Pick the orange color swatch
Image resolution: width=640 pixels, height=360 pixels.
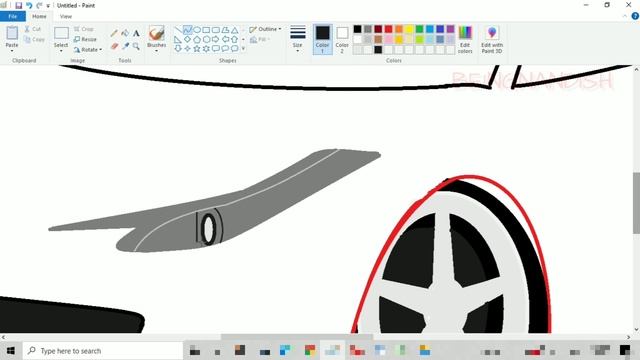click(x=399, y=29)
